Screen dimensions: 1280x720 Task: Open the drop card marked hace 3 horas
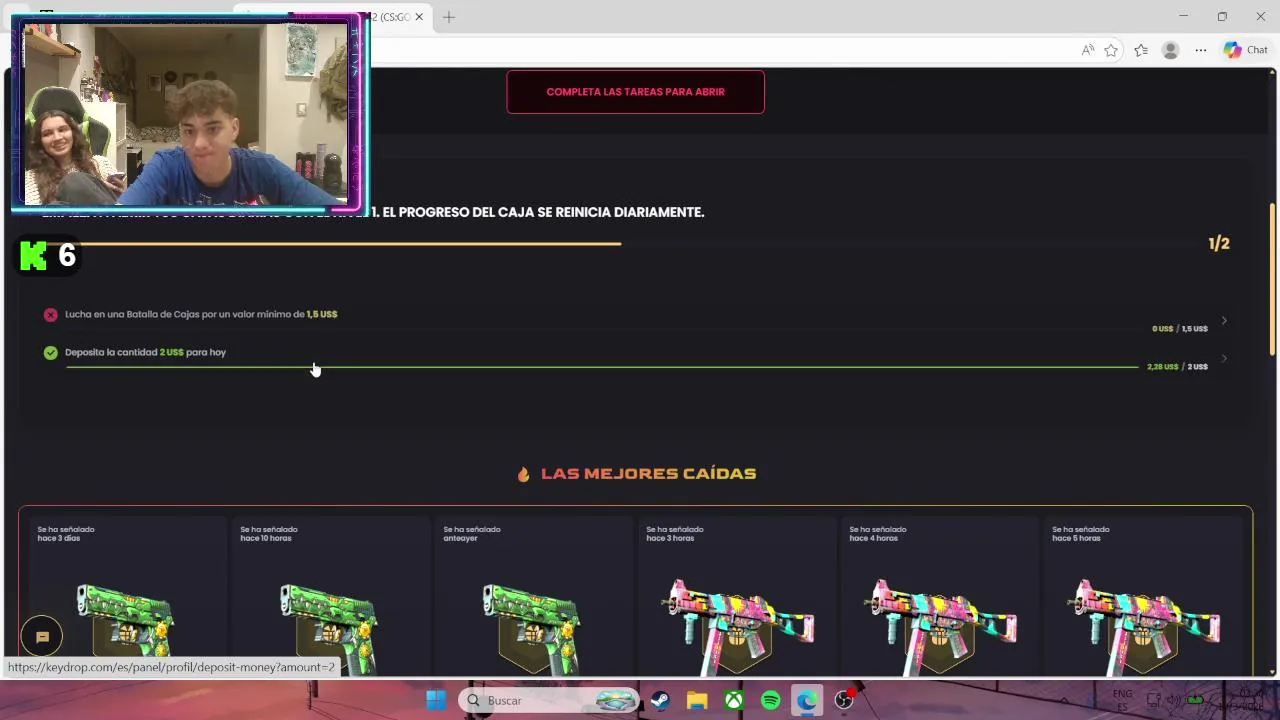point(736,596)
